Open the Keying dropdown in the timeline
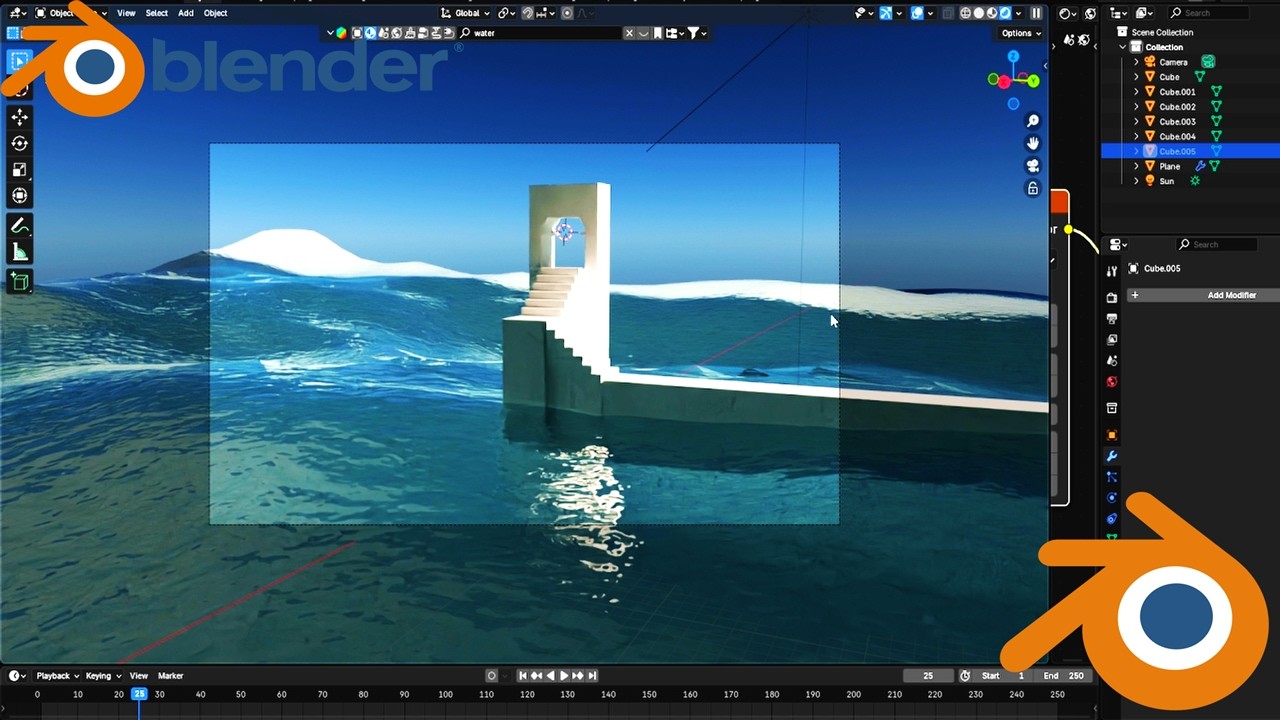The width and height of the screenshot is (1280, 720). 103,676
